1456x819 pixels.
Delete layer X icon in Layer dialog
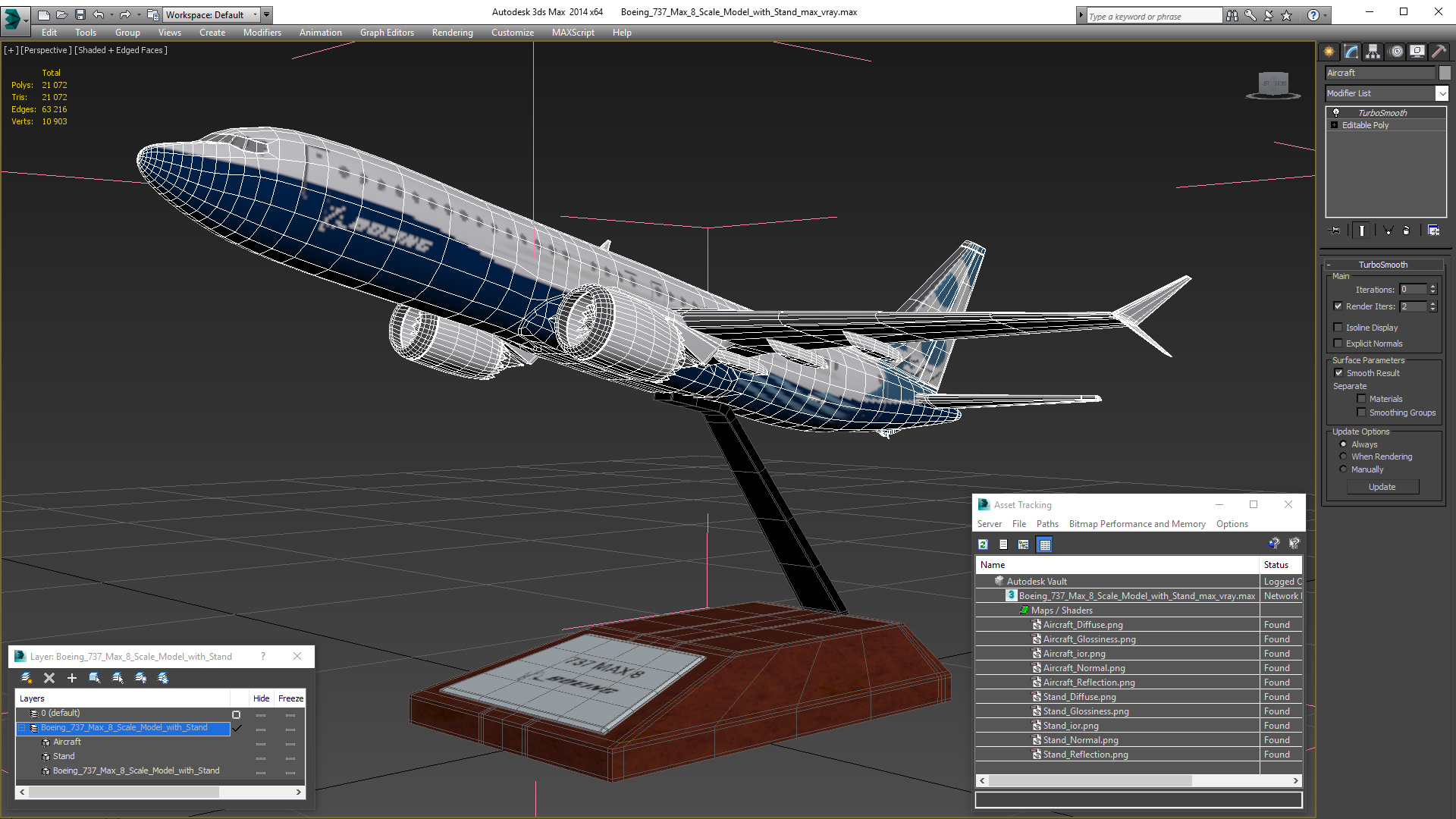point(49,678)
